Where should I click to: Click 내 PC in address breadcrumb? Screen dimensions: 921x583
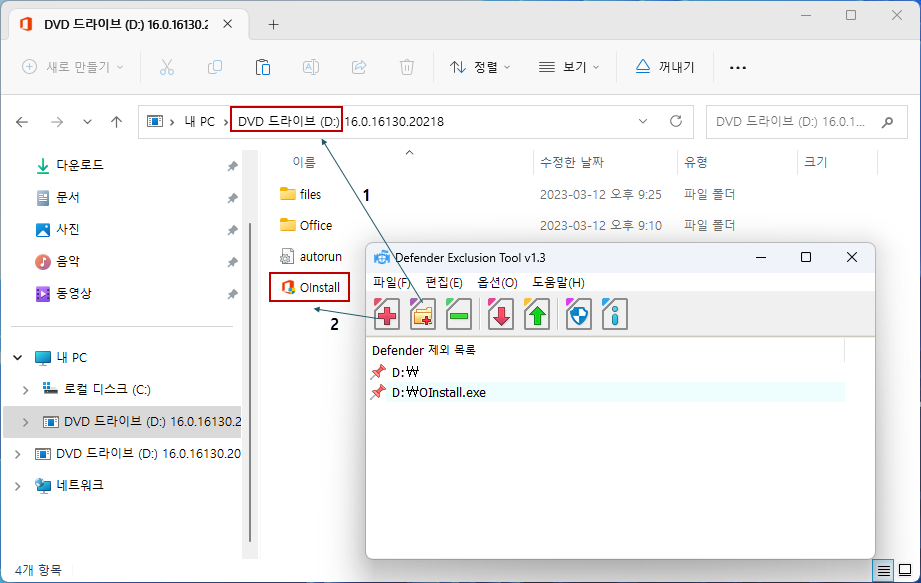pos(200,122)
